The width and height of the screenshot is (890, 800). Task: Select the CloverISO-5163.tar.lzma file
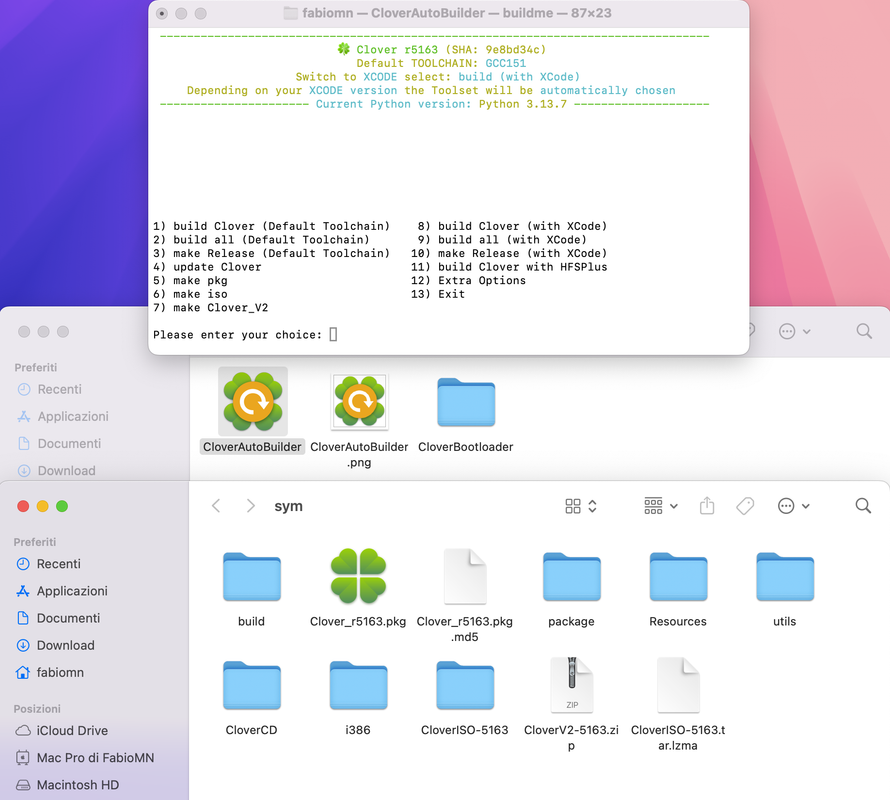coord(678,685)
